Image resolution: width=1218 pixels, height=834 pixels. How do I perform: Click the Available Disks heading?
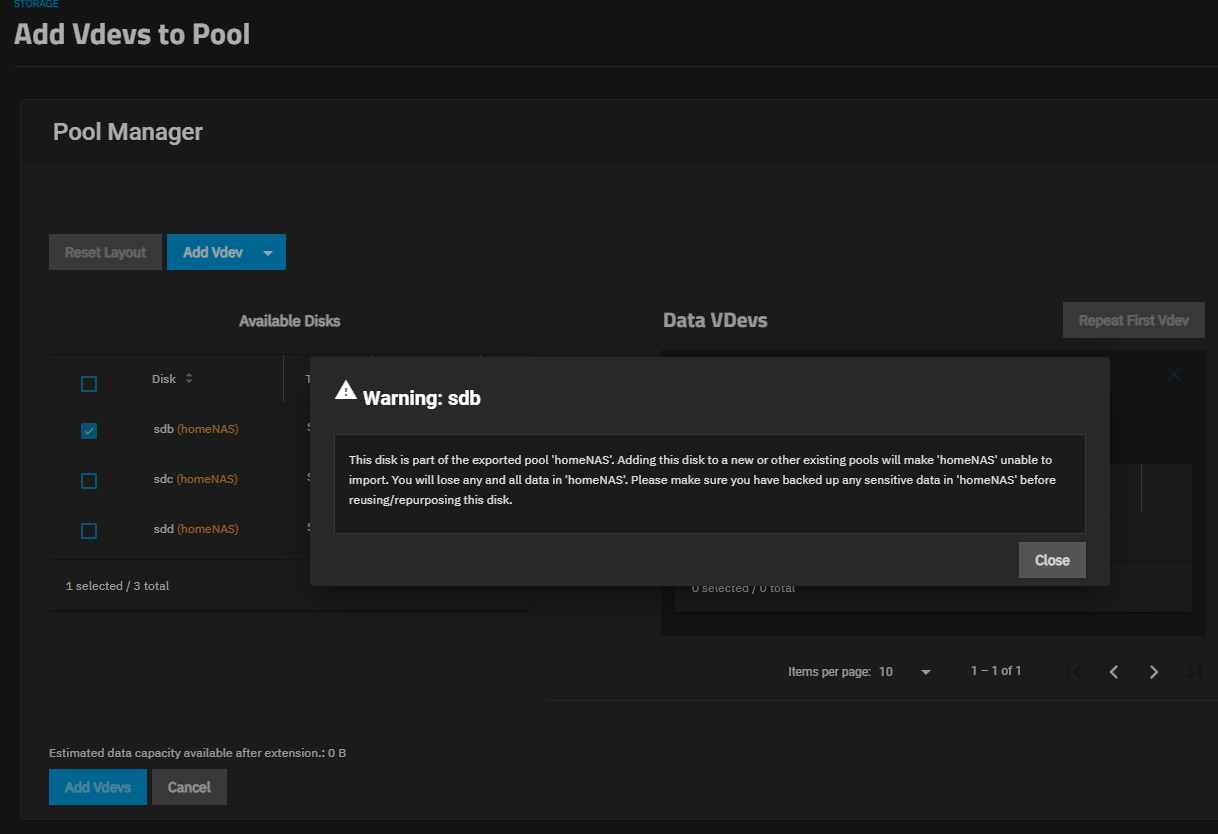[290, 321]
